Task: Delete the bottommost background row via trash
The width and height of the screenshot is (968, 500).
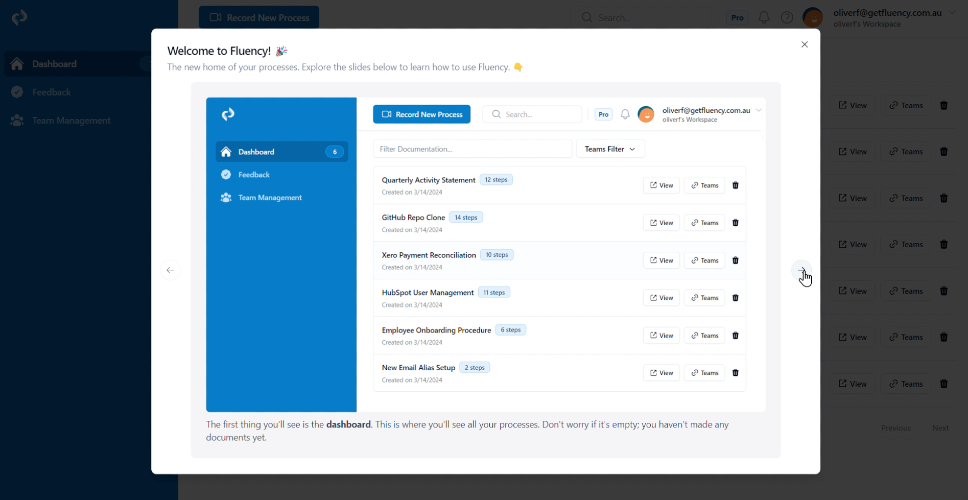Action: point(943,383)
